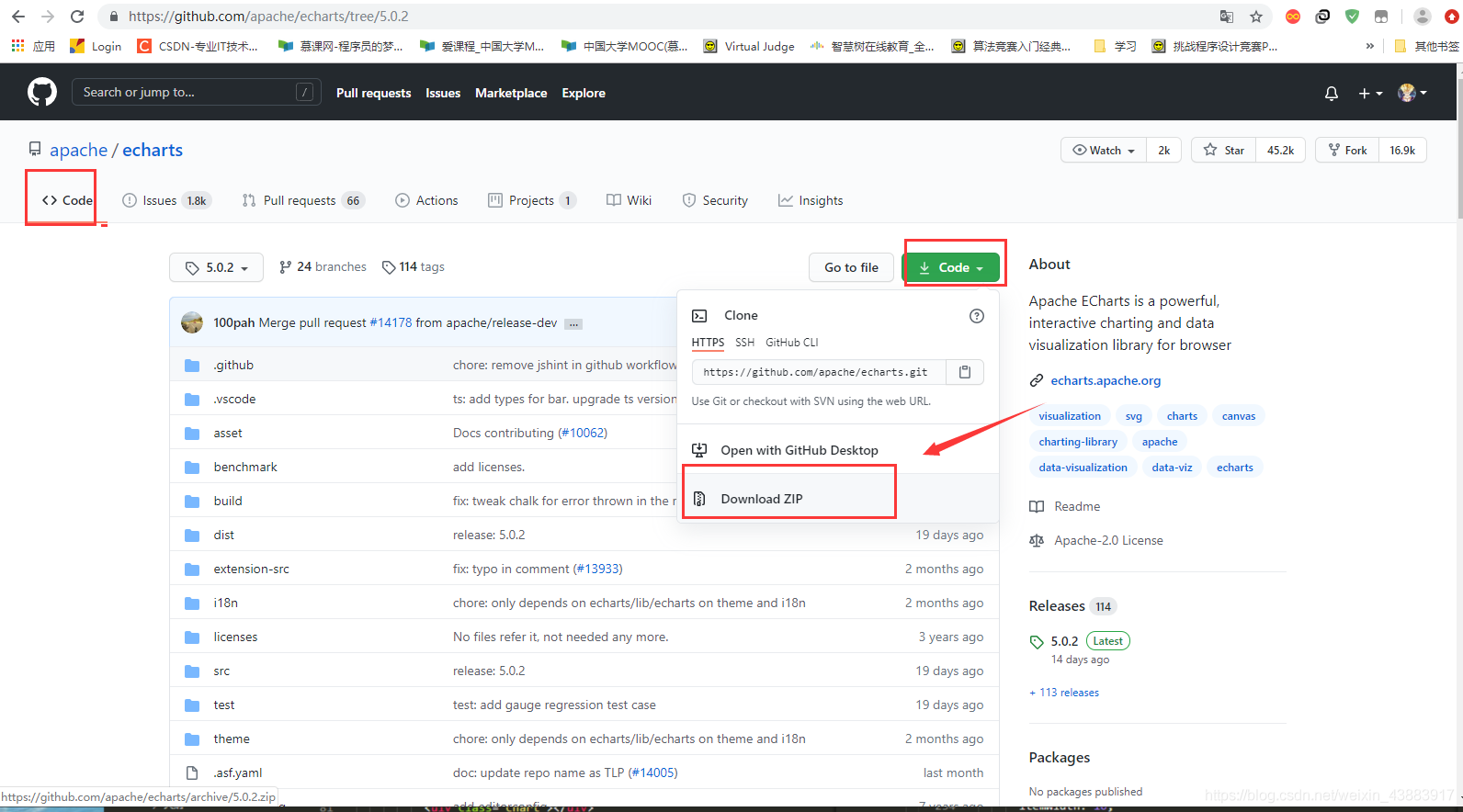Open pull request #14178 link
The image size is (1463, 812).
tap(391, 322)
